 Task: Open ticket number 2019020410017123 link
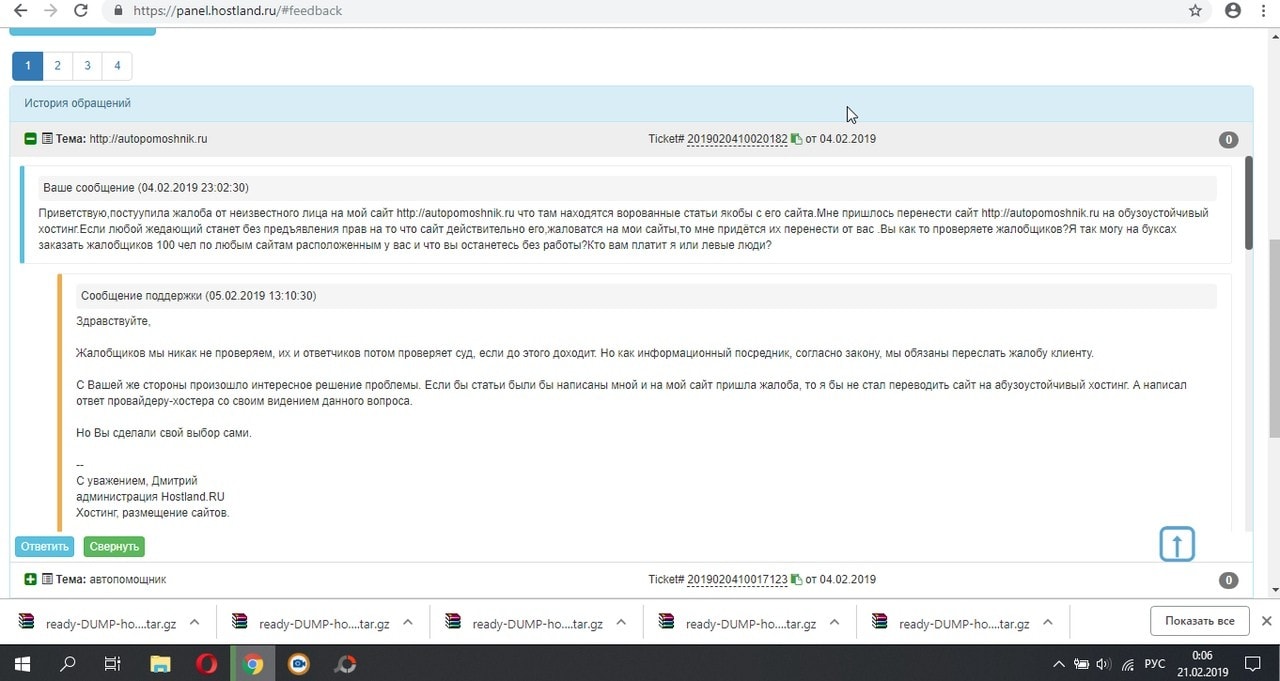pyautogui.click(x=737, y=580)
